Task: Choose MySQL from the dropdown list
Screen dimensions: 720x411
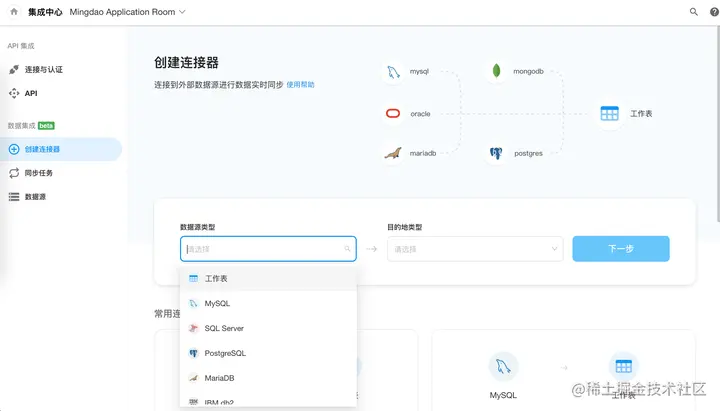Action: [268, 304]
